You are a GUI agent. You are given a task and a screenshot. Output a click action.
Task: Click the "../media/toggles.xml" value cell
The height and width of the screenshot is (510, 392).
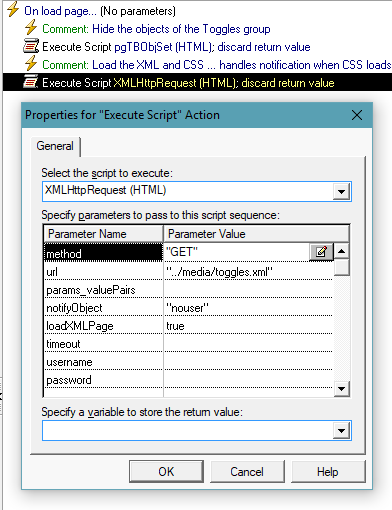[x=248, y=272]
